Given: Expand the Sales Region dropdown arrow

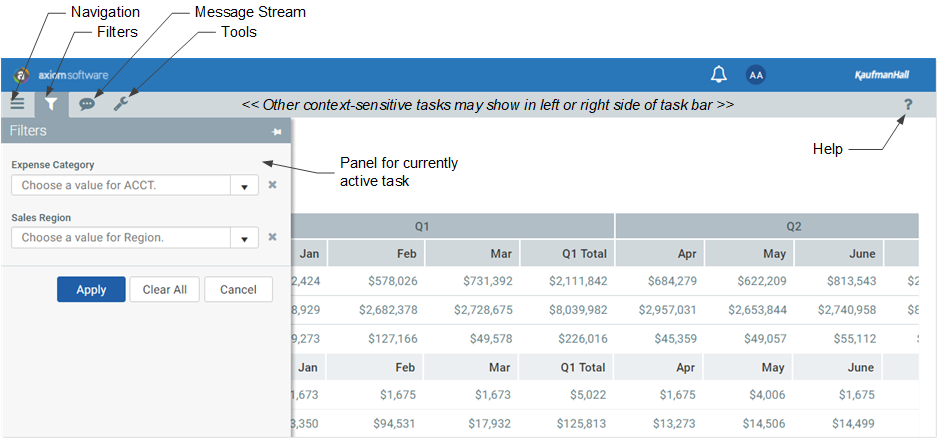Looking at the screenshot, I should [x=245, y=238].
